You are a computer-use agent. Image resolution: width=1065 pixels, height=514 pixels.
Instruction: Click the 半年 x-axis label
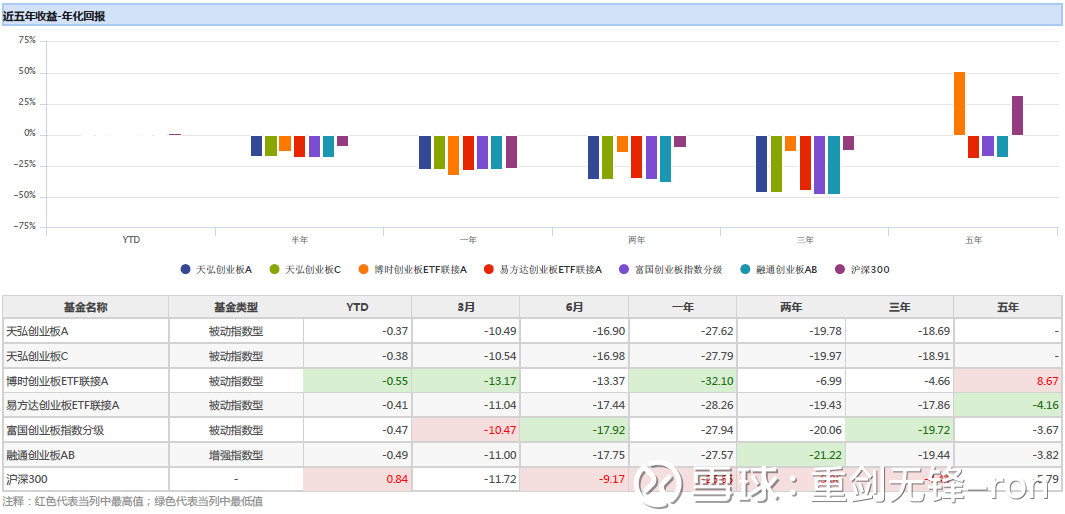[x=300, y=240]
